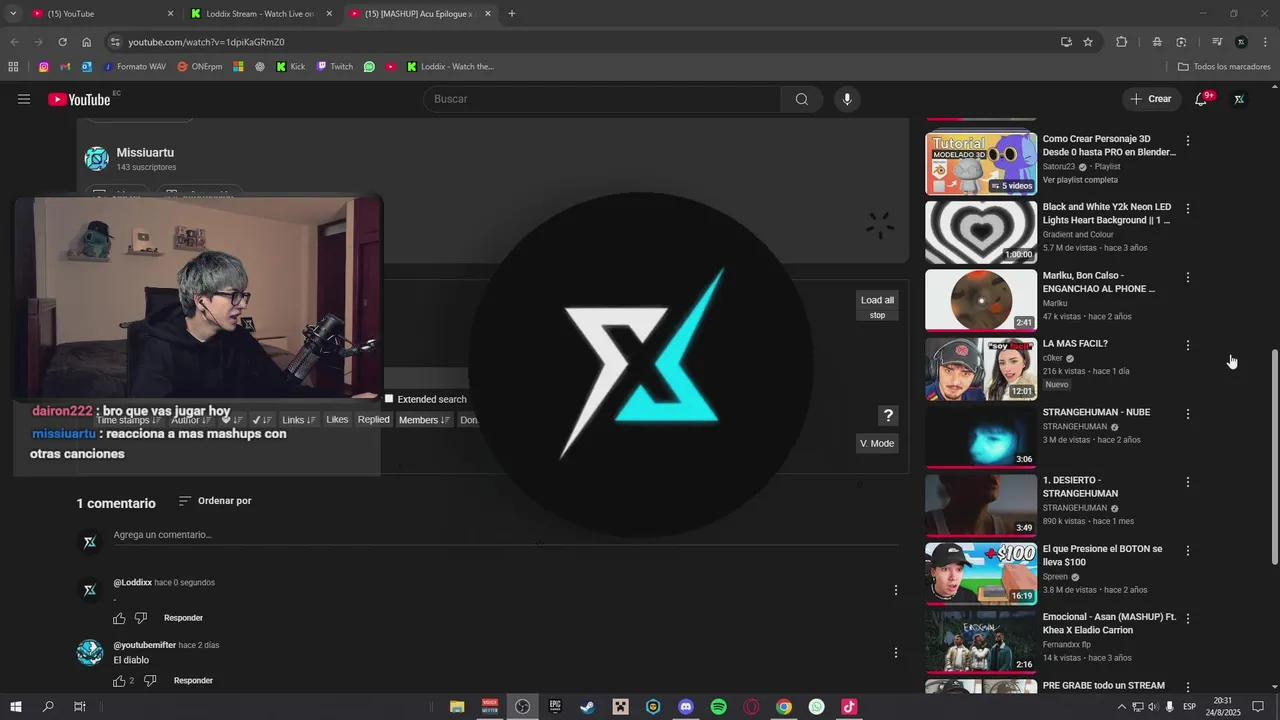Open the Members sort filter
Image resolution: width=1280 pixels, height=720 pixels.
click(424, 420)
